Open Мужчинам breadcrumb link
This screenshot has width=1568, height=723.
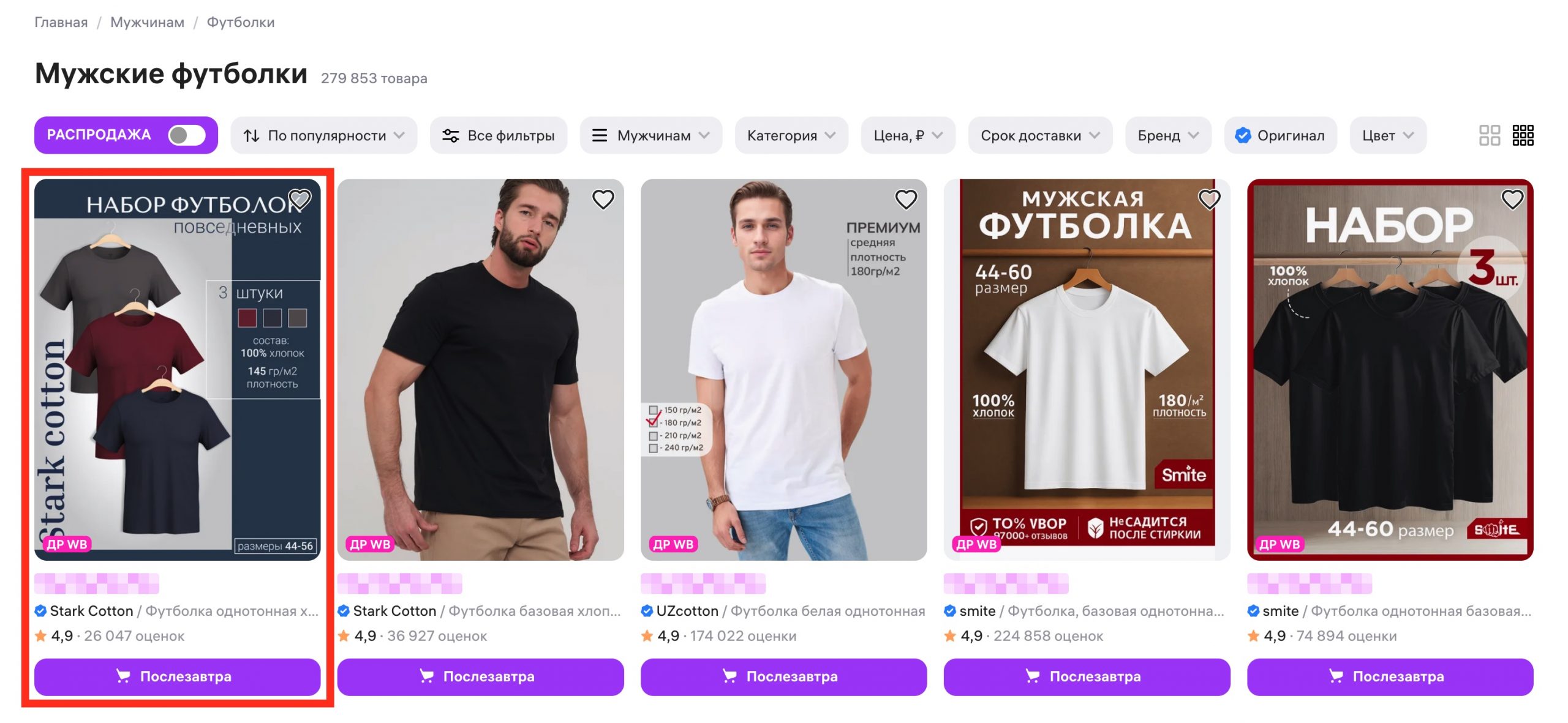tap(147, 22)
